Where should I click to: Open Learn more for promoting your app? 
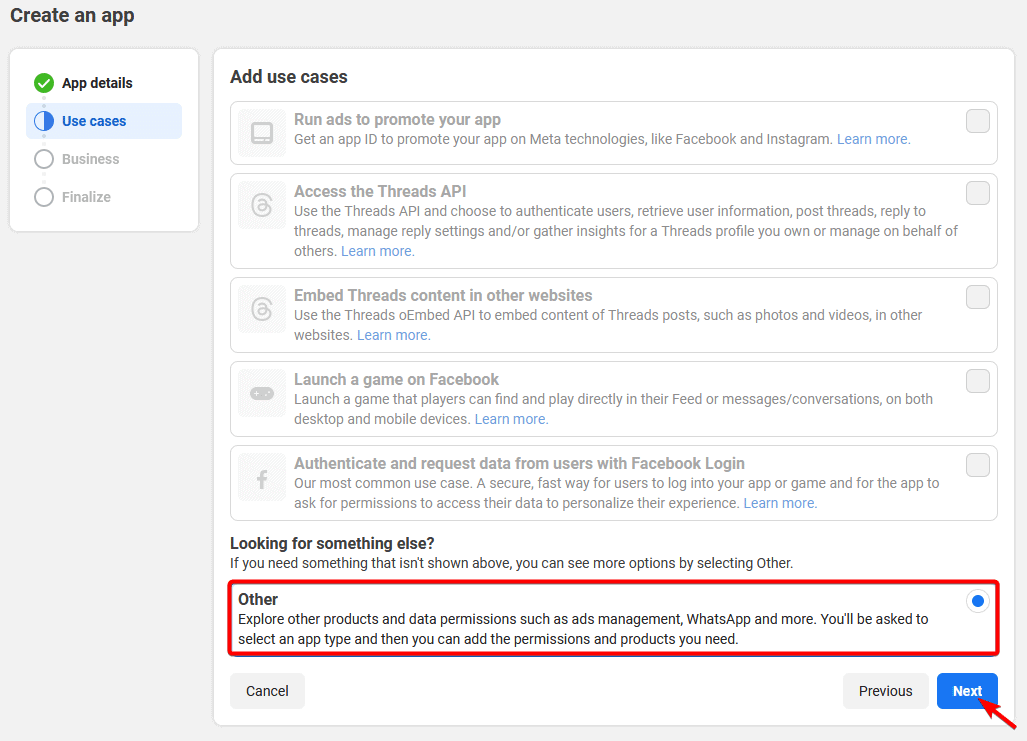click(872, 139)
